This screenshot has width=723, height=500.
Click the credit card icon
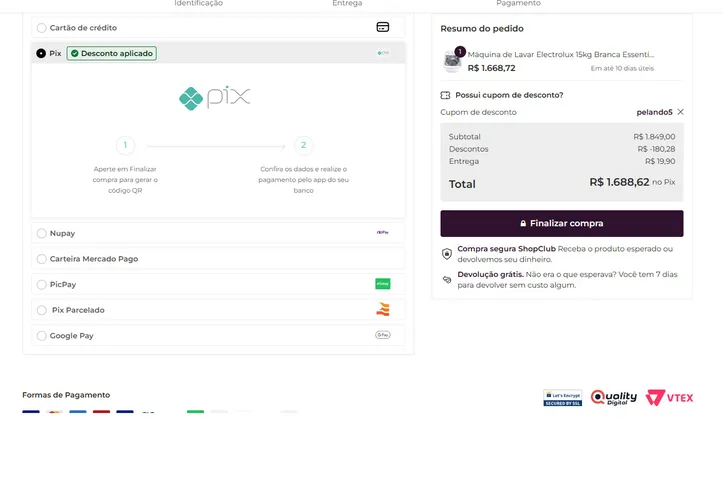[x=383, y=27]
